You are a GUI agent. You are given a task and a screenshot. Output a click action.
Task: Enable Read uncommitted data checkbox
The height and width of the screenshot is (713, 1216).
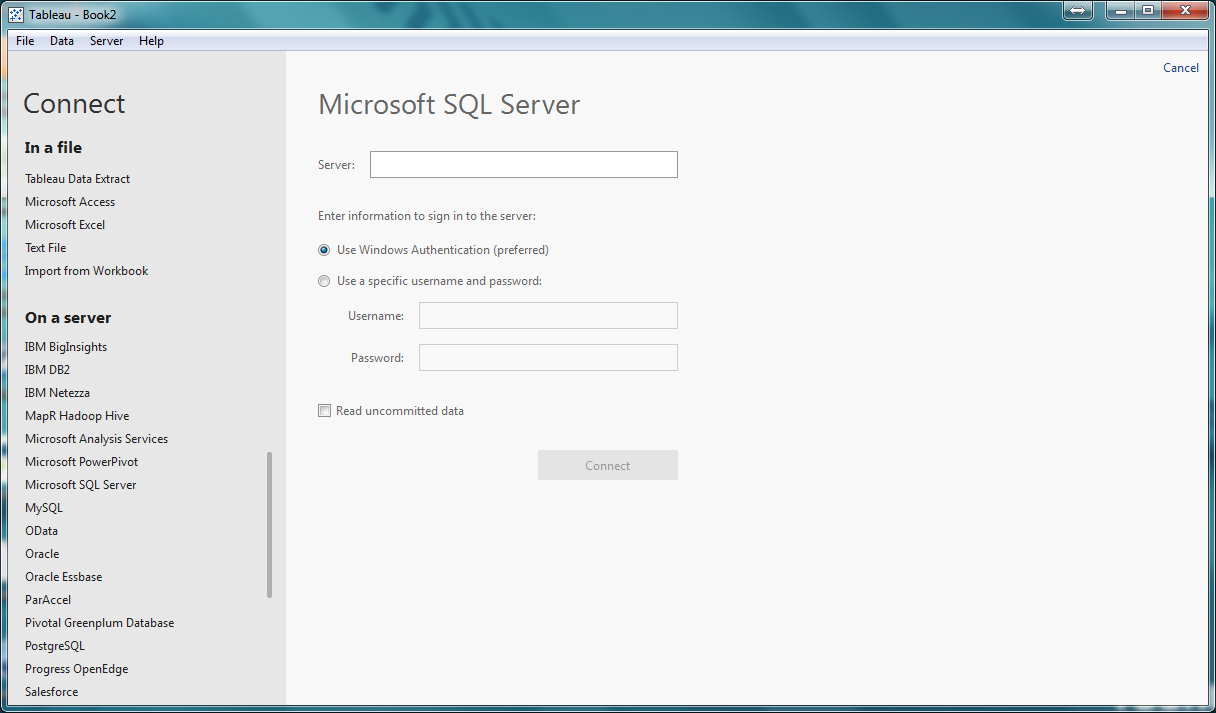point(324,411)
